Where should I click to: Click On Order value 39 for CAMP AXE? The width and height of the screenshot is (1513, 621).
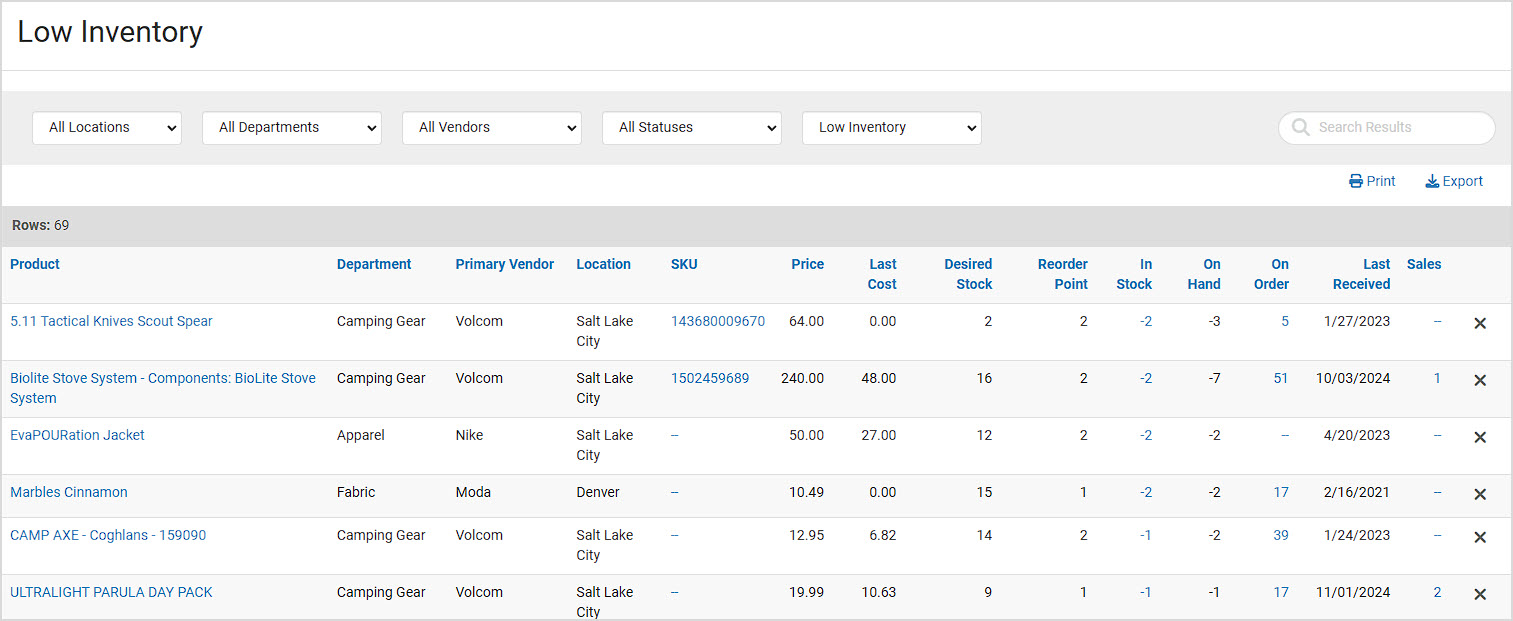1281,535
